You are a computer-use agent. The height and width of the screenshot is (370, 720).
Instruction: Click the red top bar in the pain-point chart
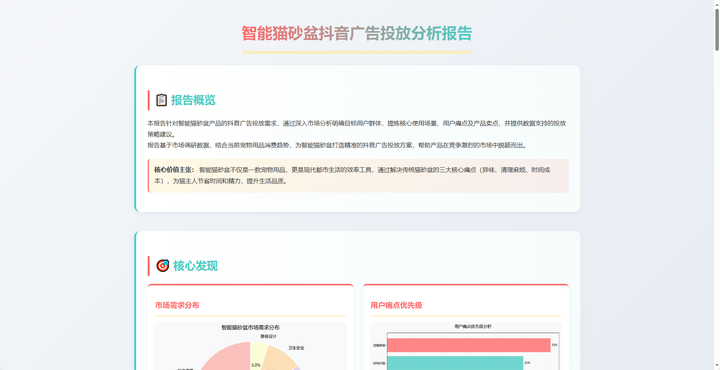click(x=469, y=345)
